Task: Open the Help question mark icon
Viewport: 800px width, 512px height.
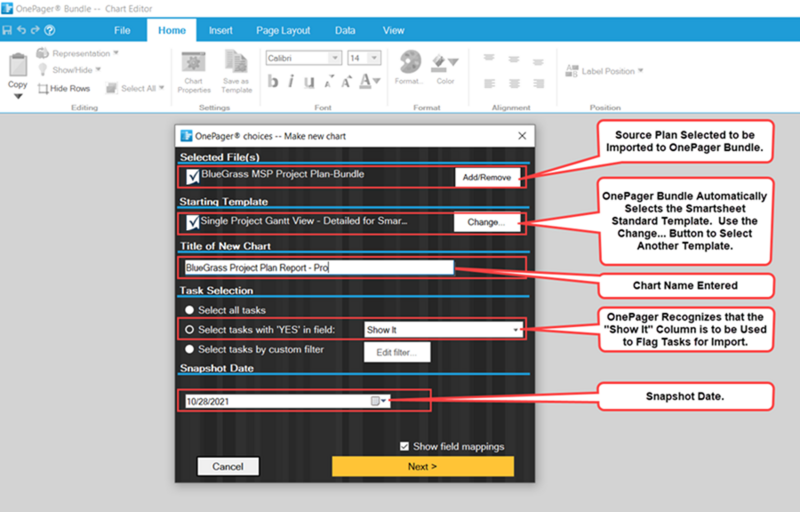Action: click(x=49, y=30)
